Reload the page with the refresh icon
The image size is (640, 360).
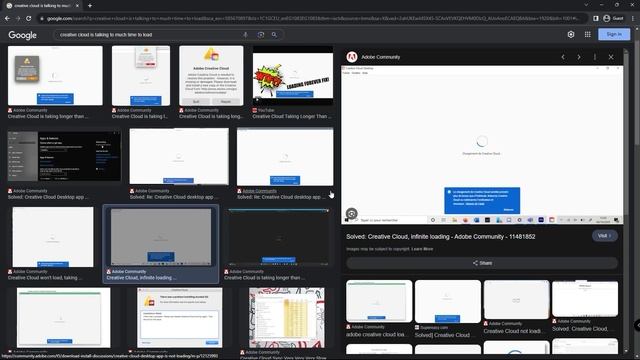(x=29, y=18)
